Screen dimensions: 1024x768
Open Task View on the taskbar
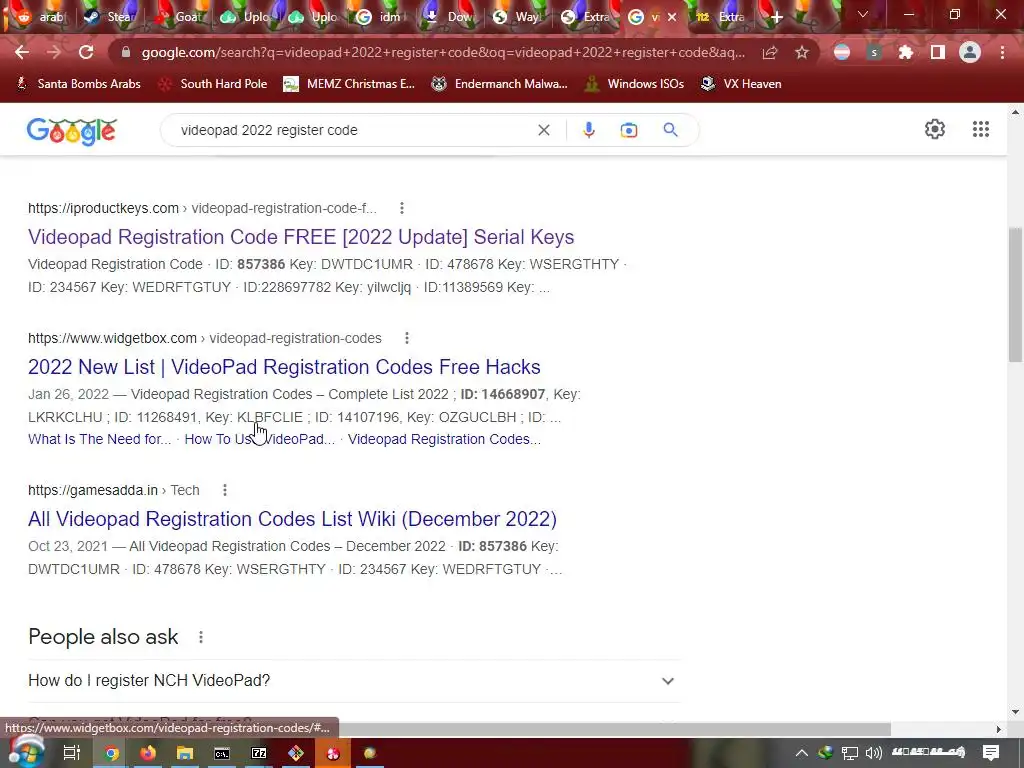72,753
